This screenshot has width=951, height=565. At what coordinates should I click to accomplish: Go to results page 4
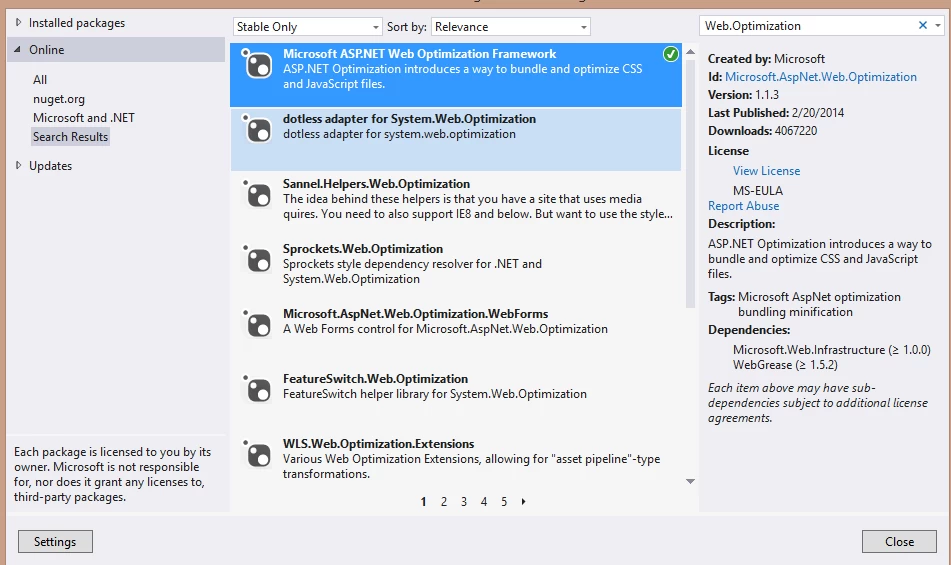pyautogui.click(x=484, y=501)
